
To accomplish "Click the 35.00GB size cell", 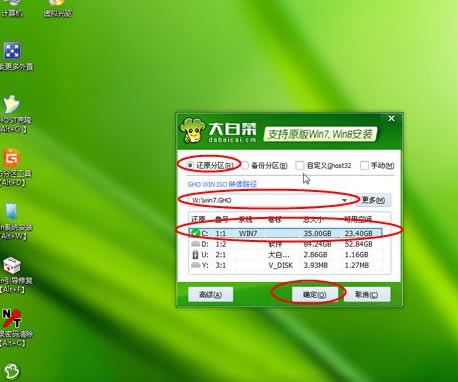I will (317, 233).
